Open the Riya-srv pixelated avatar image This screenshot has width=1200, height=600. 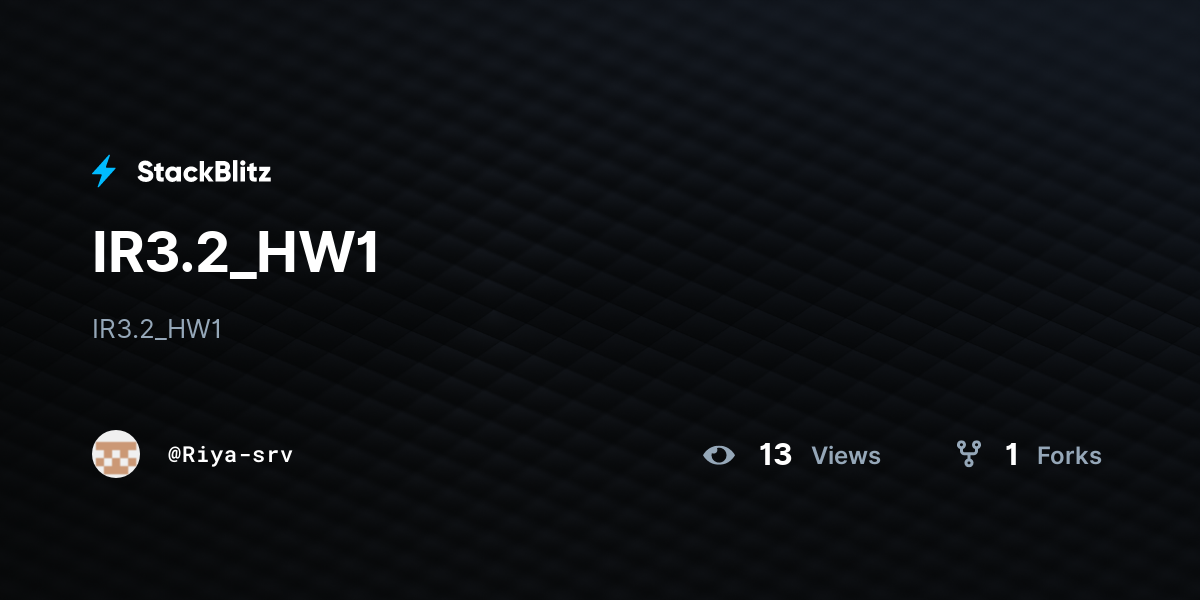point(116,454)
